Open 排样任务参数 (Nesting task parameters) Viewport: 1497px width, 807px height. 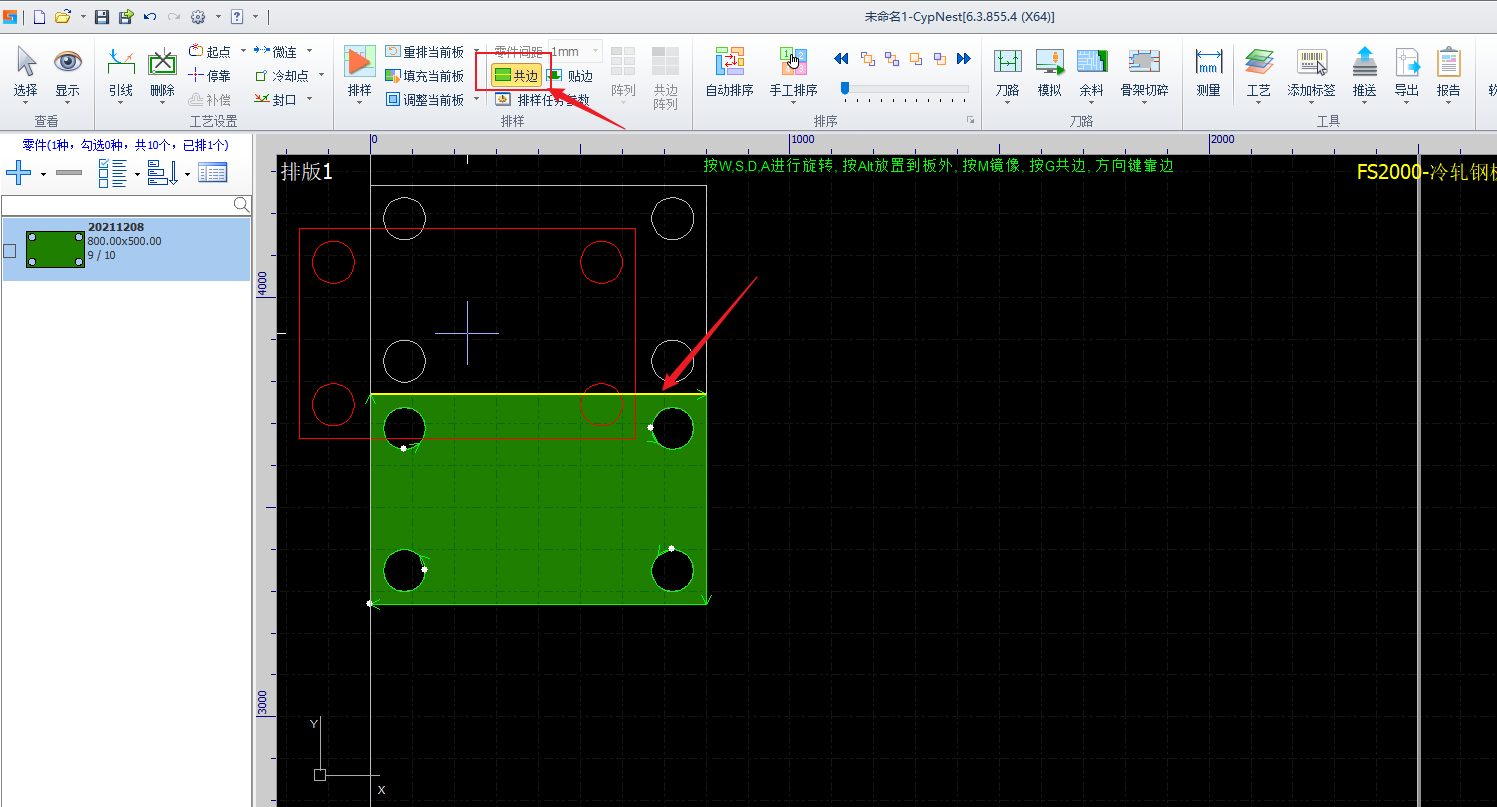542,100
